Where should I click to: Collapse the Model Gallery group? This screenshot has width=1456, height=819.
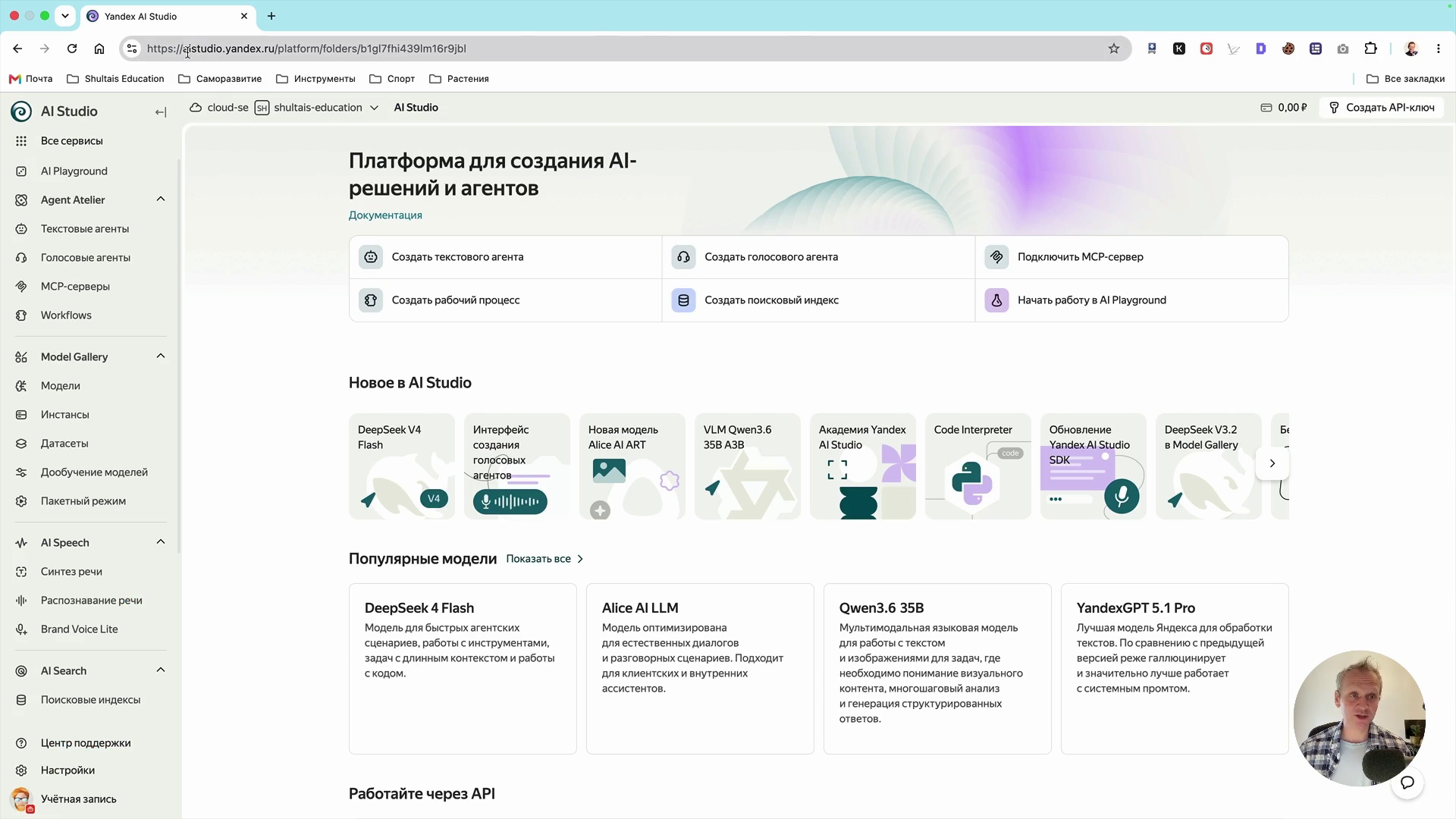coord(161,356)
